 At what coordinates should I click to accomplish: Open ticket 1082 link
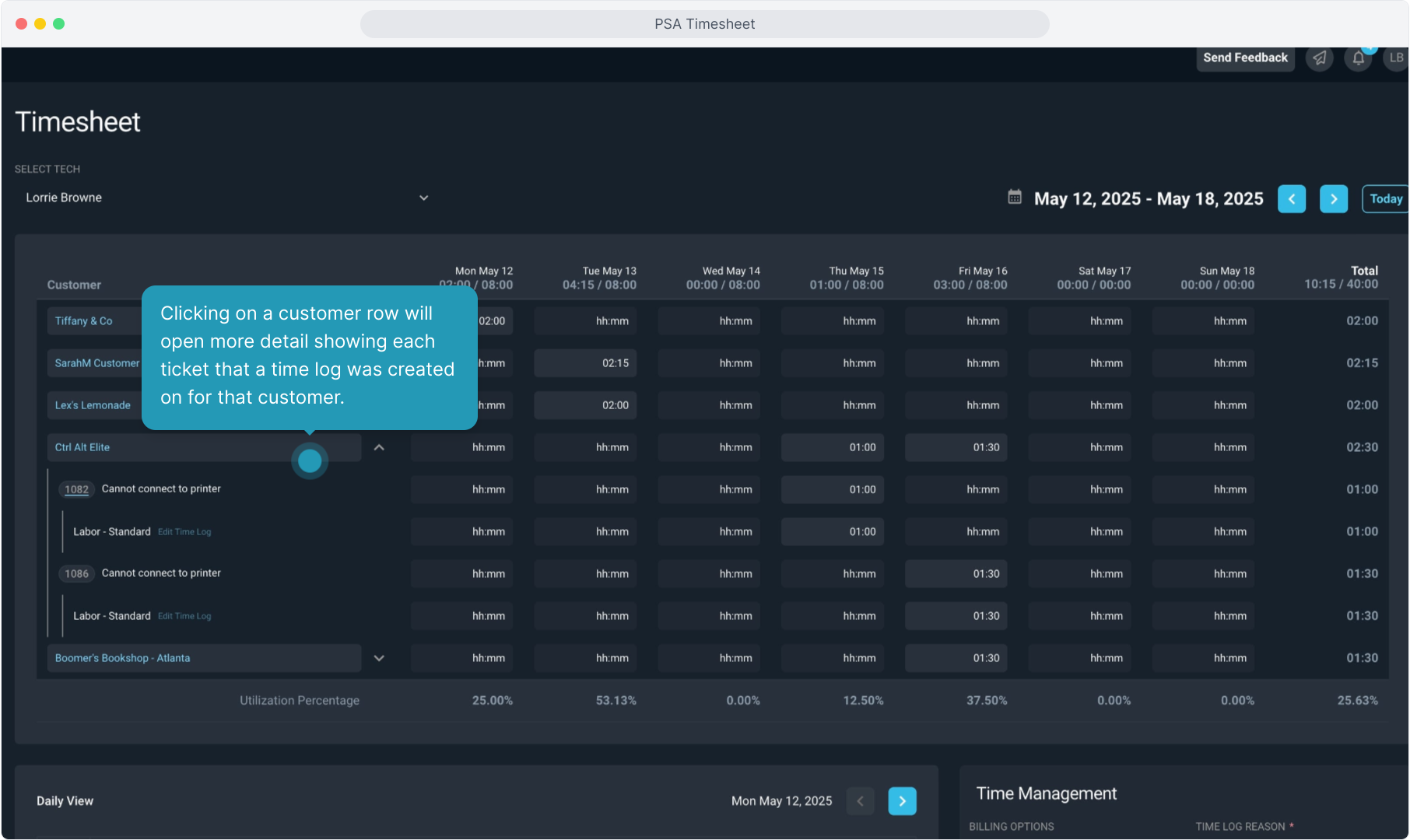coord(76,489)
